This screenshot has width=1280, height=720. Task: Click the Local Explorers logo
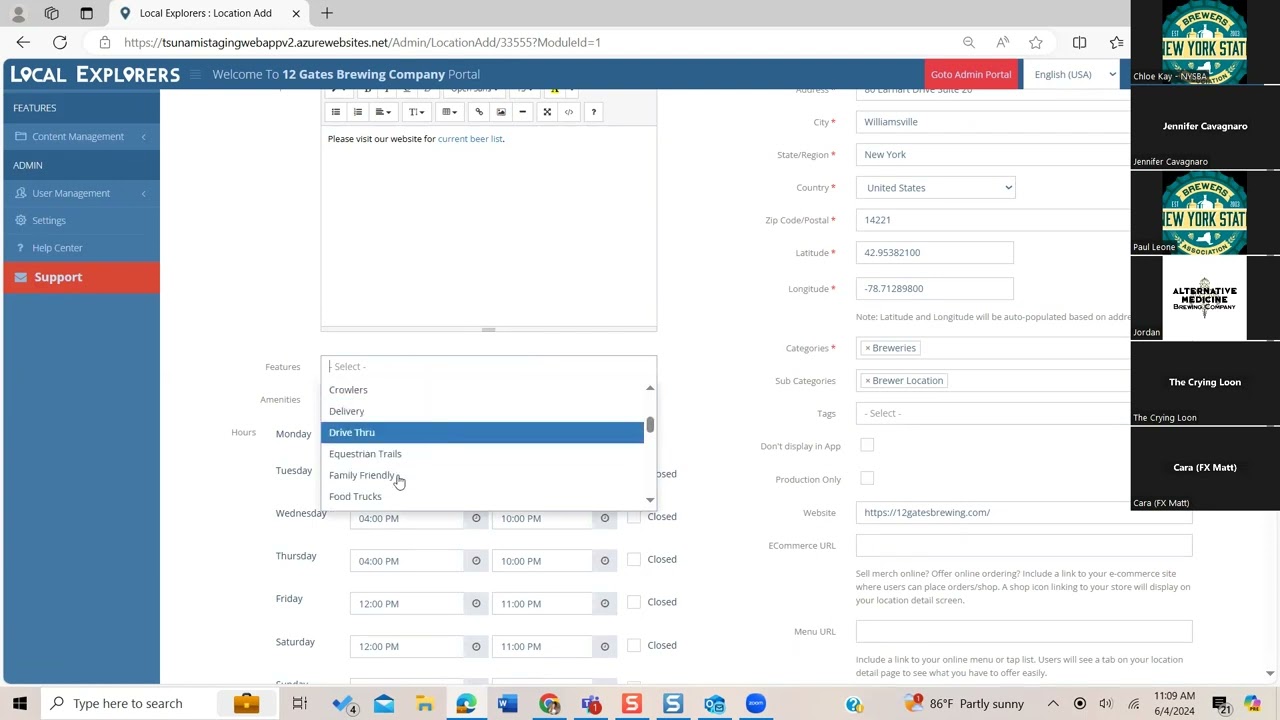95,74
